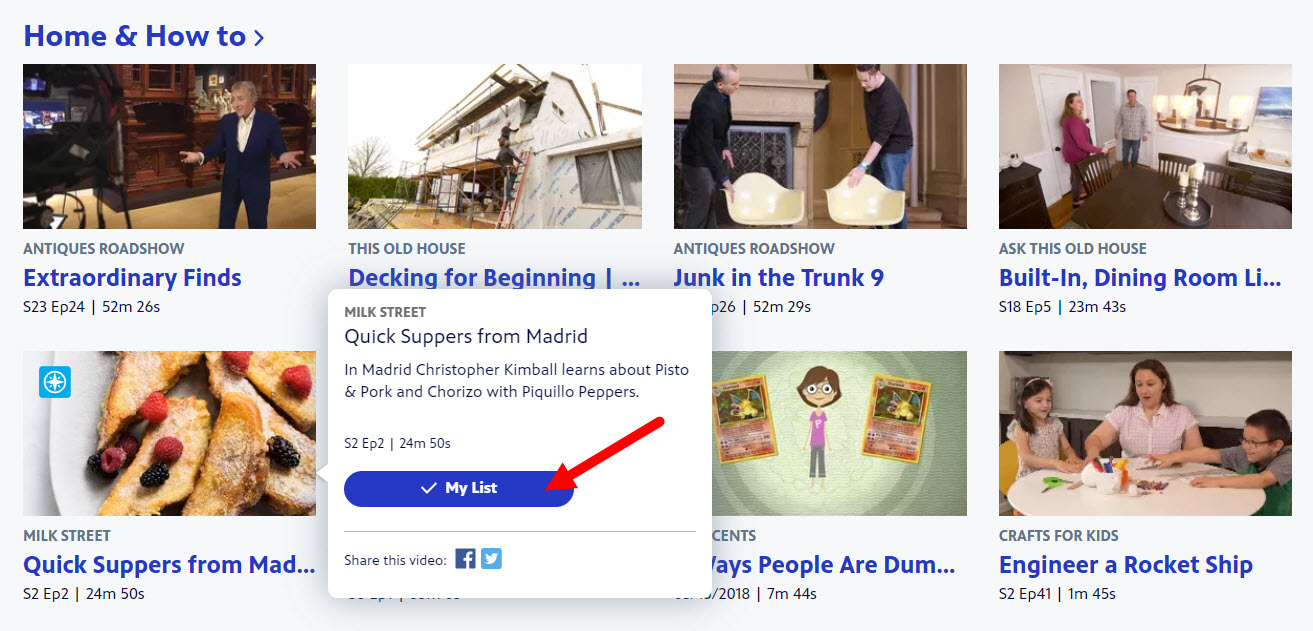Open the Built-In, Dining Room episode link
The width and height of the screenshot is (1313, 631).
coord(1140,278)
